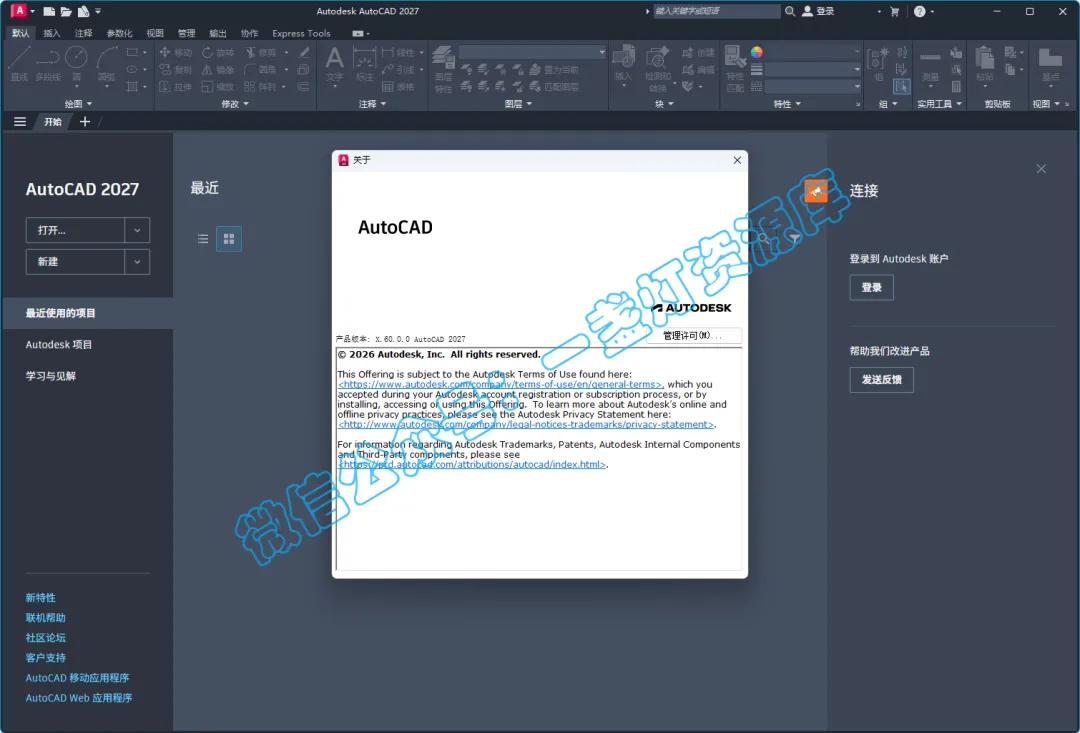Click the search magnifier icon in title bar

(x=790, y=11)
